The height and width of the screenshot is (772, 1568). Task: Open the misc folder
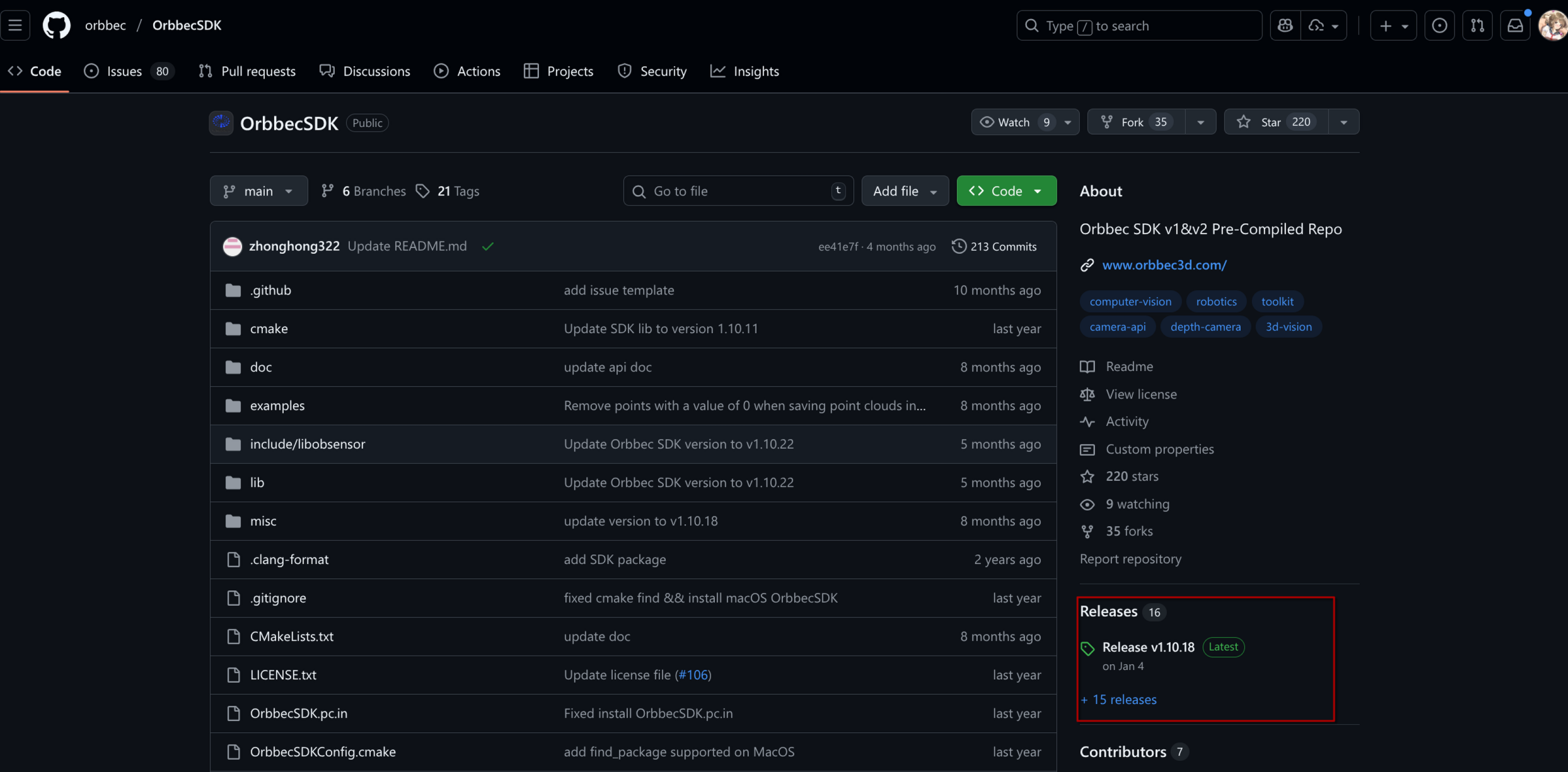pyautogui.click(x=263, y=521)
